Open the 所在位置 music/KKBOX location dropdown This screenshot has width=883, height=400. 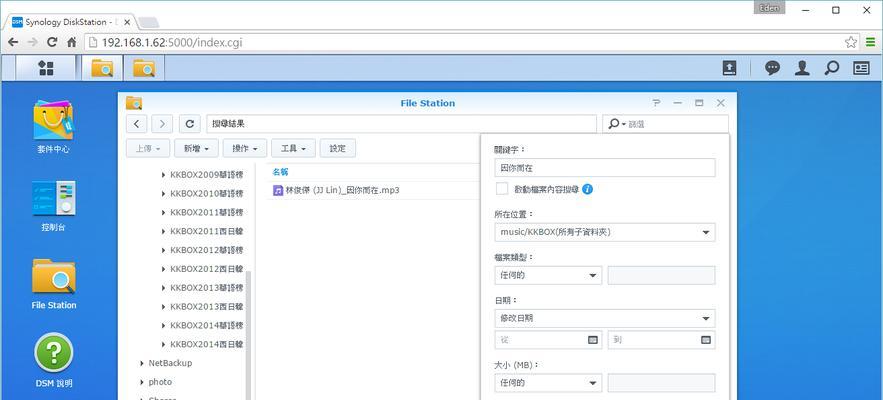coord(605,232)
